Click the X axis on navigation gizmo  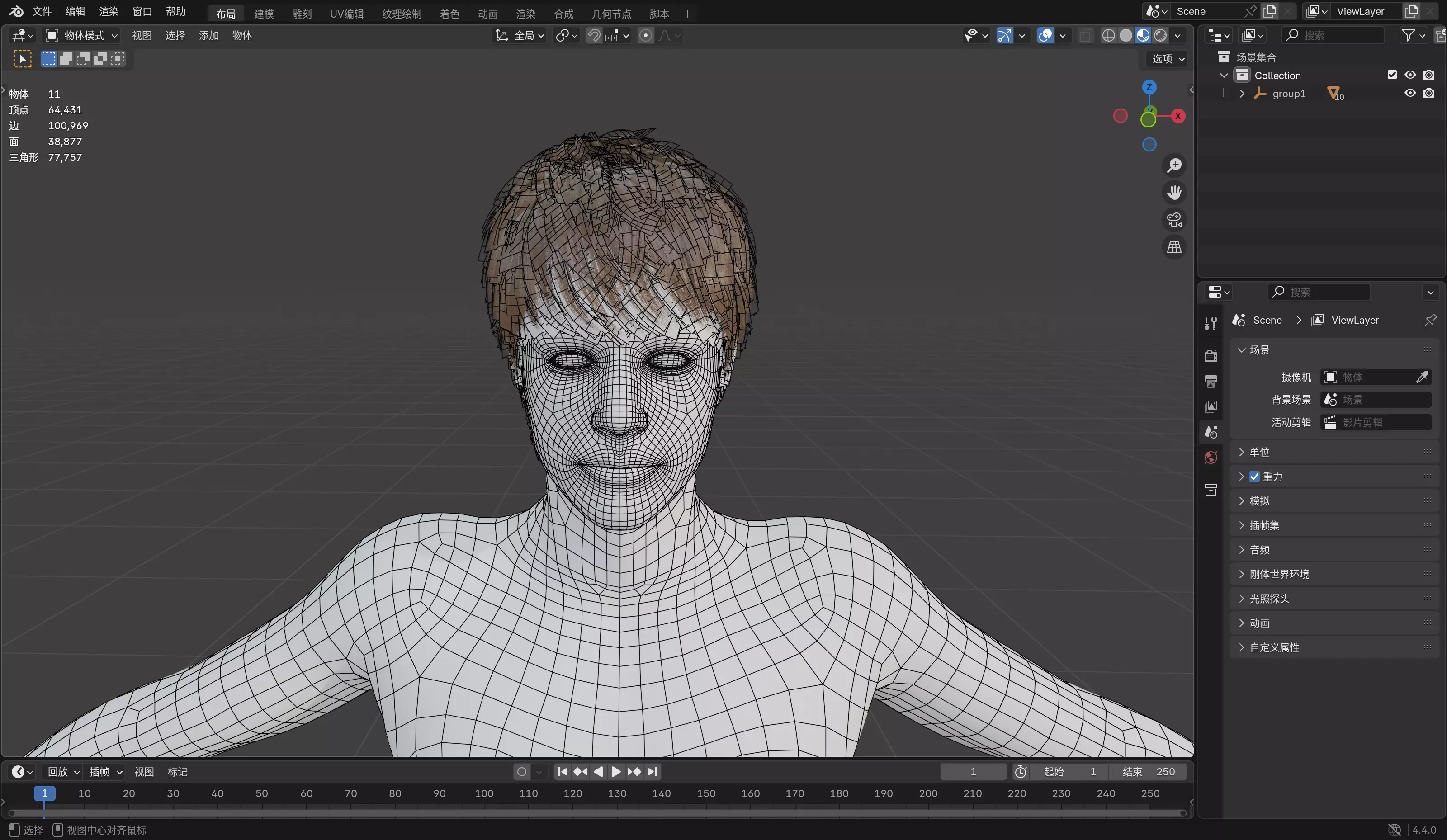pos(1177,116)
